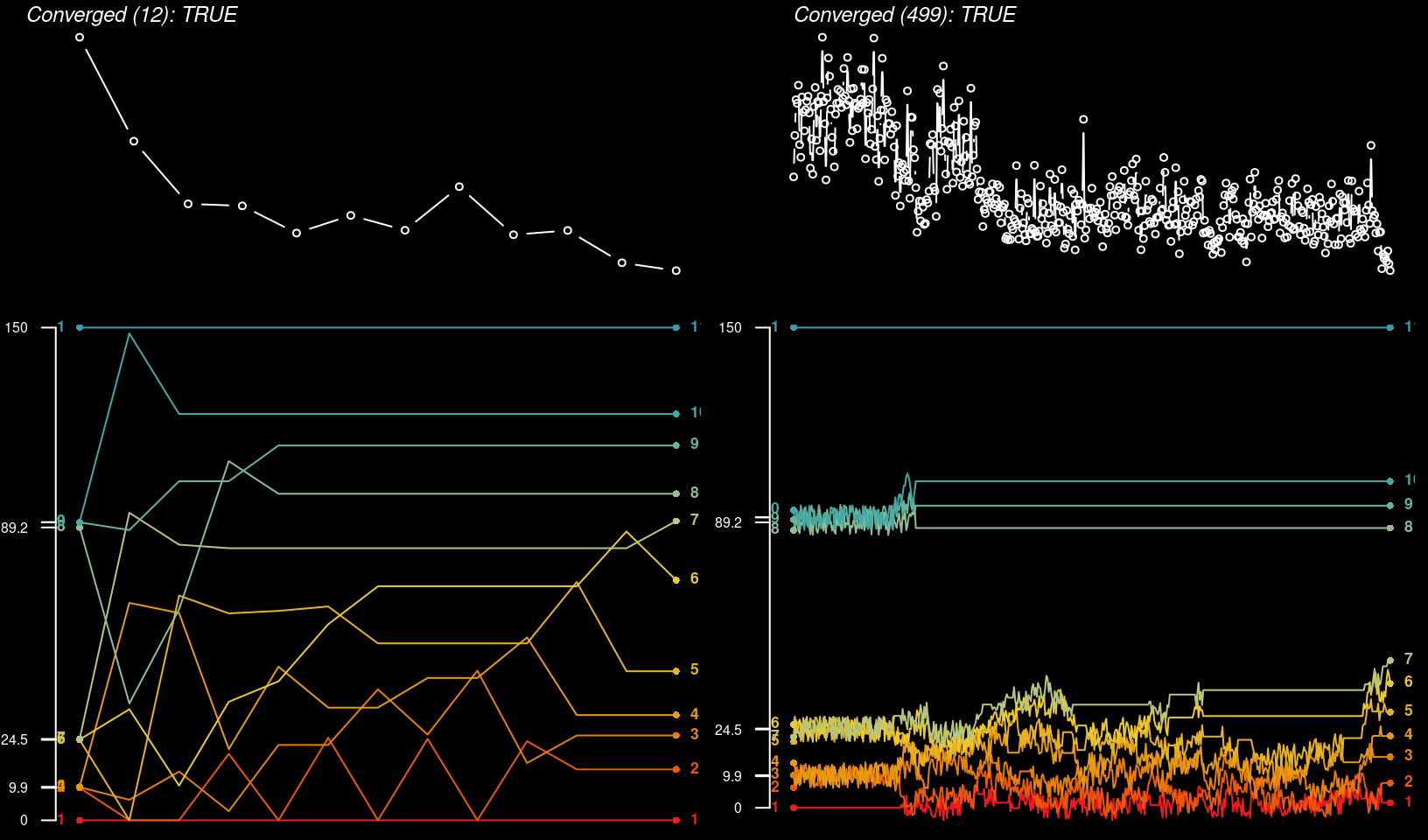Viewport: 1428px width, 840px height.
Task: Pick end label 3 in the 499-iteration chart
Action: coord(1408,755)
